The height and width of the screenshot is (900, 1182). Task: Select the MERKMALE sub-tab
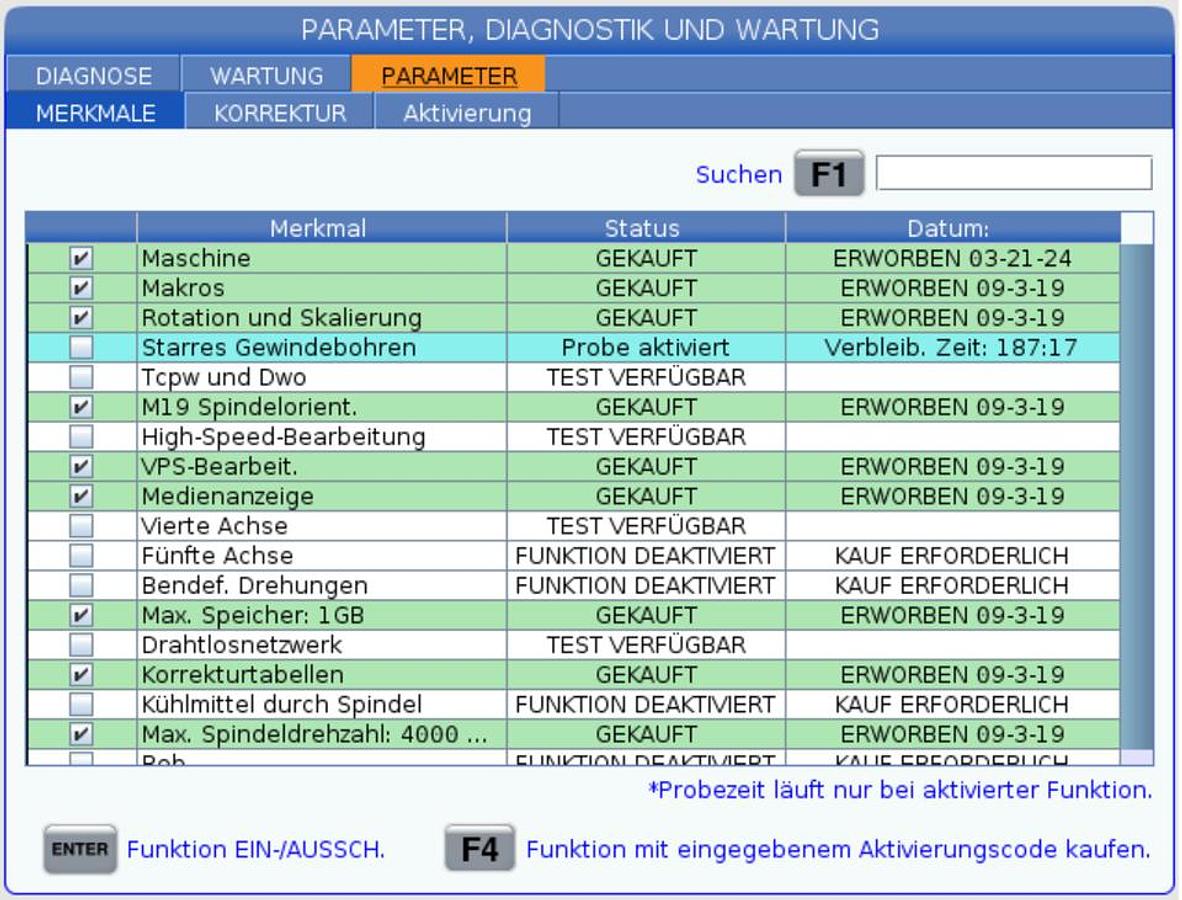(95, 113)
